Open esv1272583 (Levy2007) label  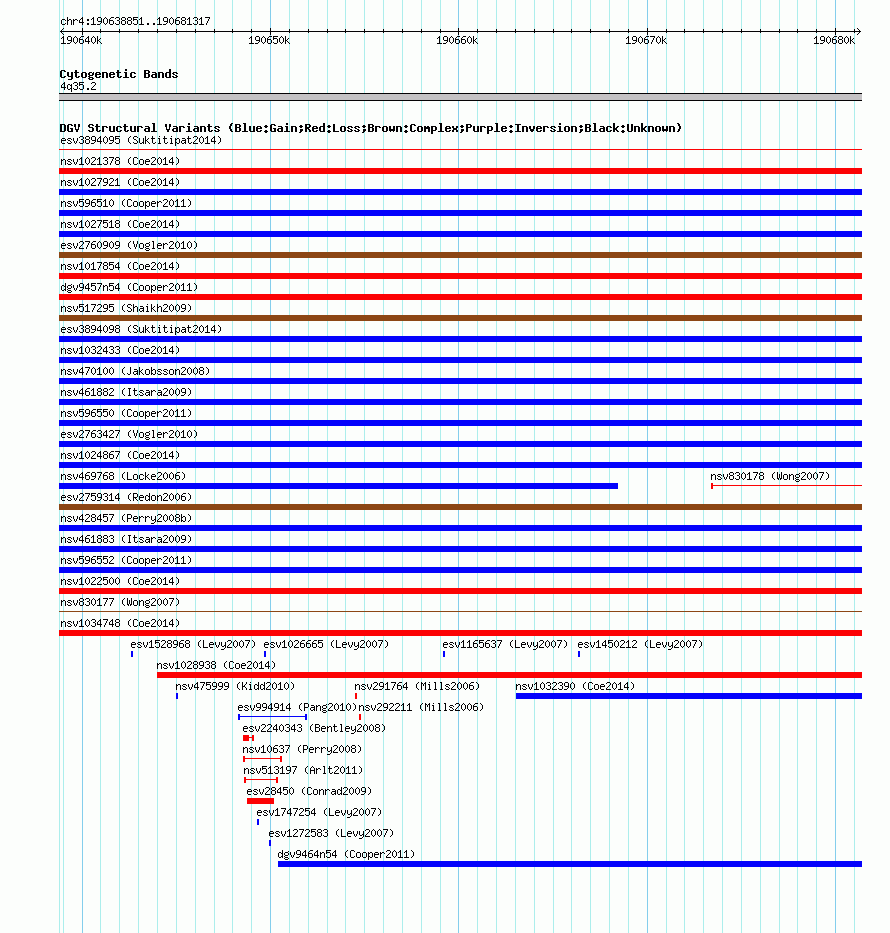point(331,834)
